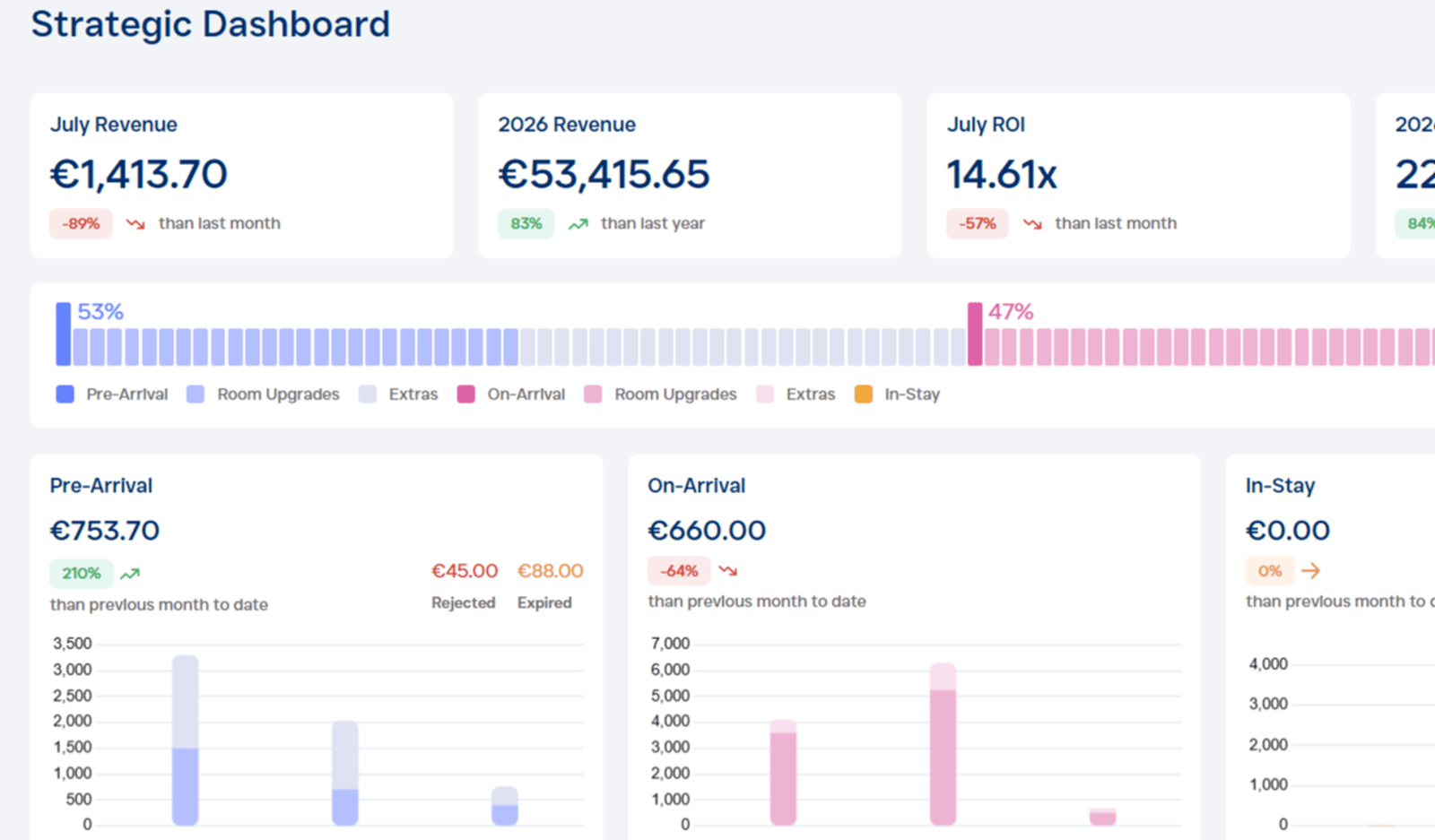Viewport: 1435px width, 840px height.
Task: Click the green upward arrow beside 210%
Action: (x=130, y=574)
